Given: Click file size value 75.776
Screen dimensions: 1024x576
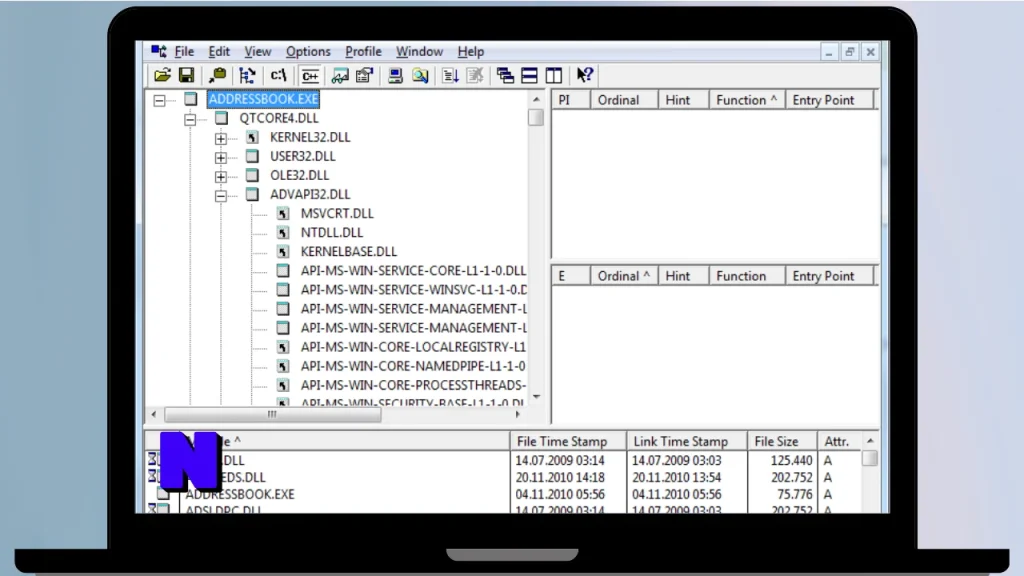Looking at the screenshot, I should tap(795, 494).
